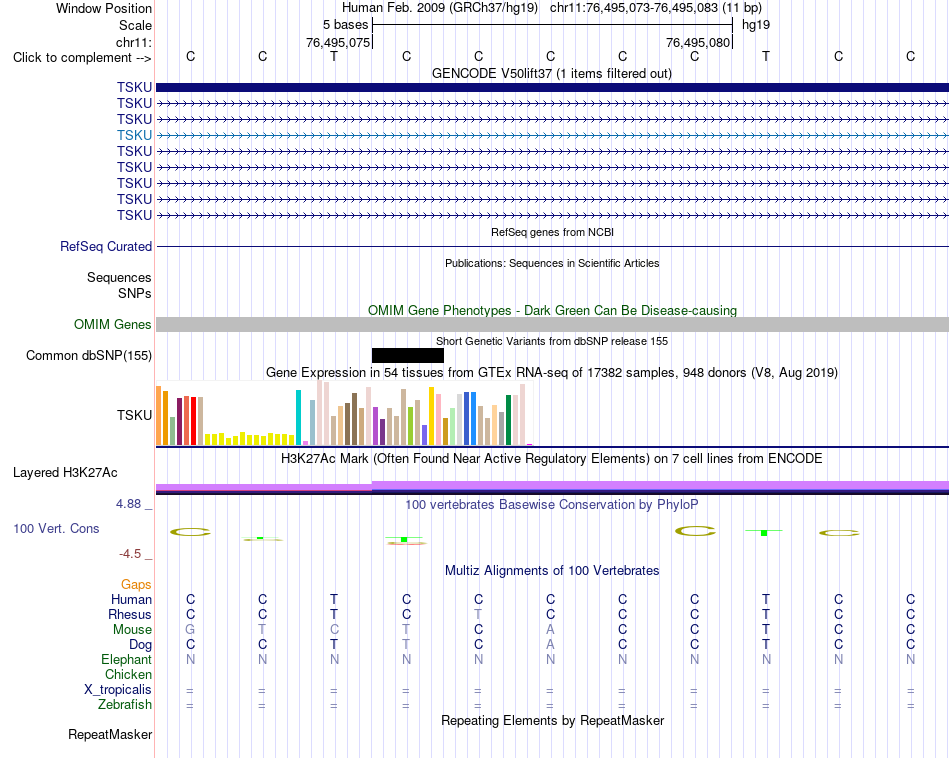Select the "Rhesus" species label
The width and height of the screenshot is (950, 758).
click(130, 615)
